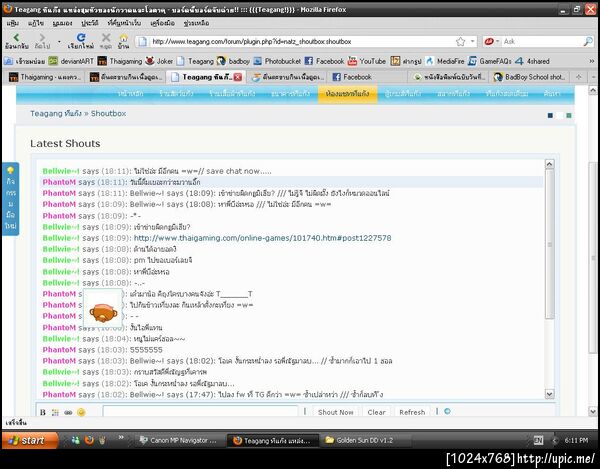Click the Teagang breadcrumb link

pos(56,114)
